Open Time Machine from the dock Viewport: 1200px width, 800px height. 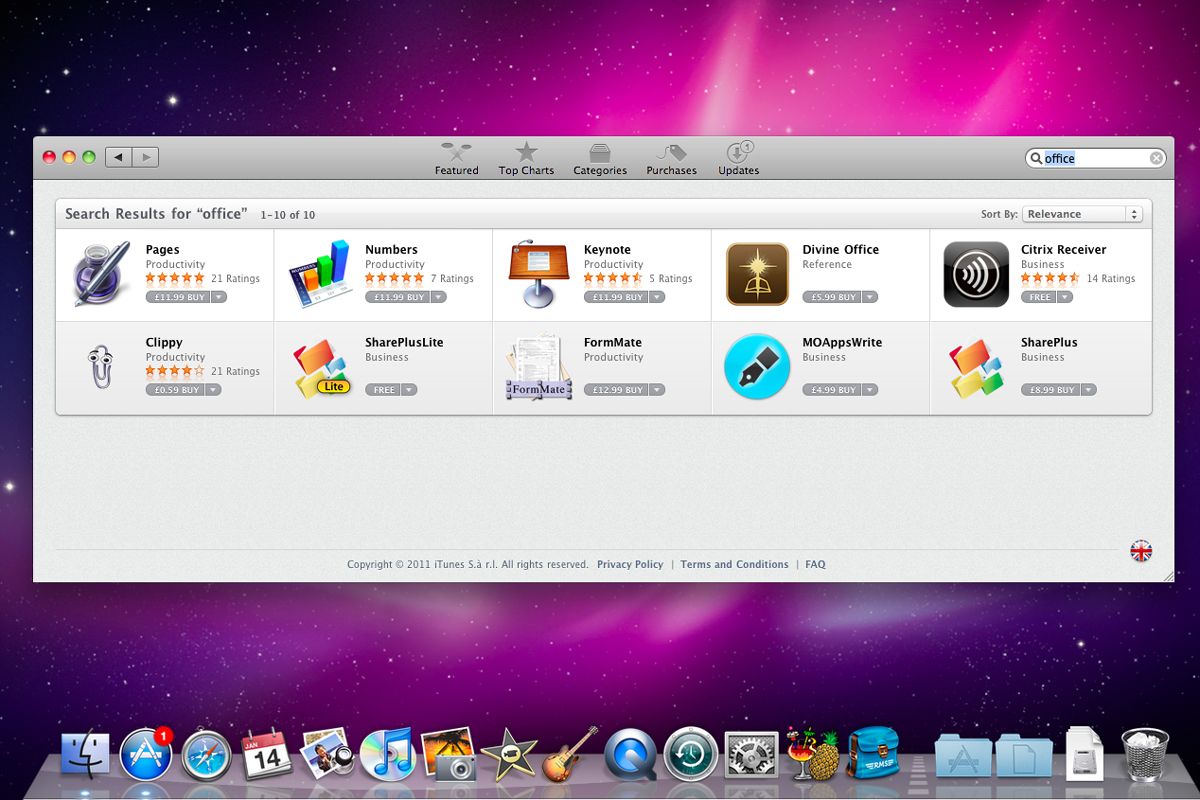tap(691, 754)
